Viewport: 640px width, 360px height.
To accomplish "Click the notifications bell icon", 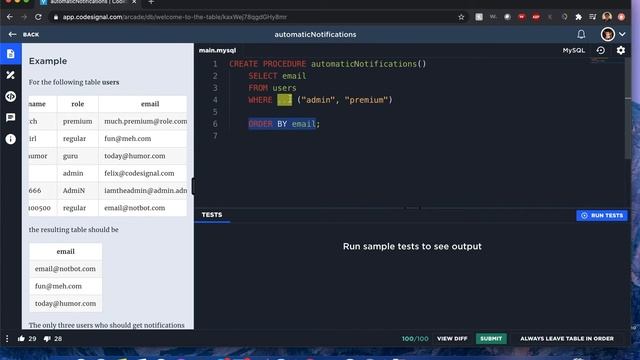I will coord(581,34).
